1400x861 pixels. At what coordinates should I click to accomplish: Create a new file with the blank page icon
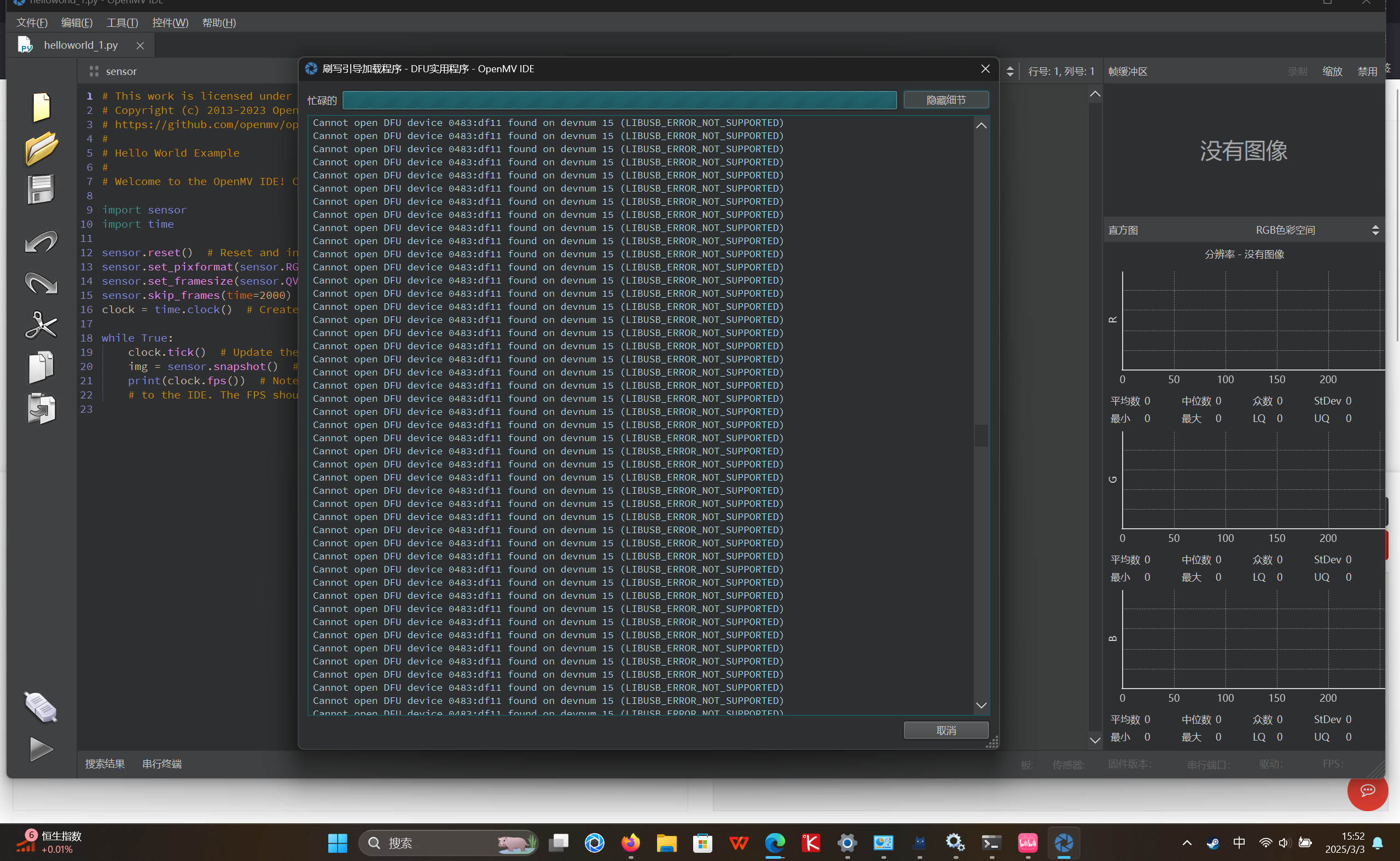41,107
